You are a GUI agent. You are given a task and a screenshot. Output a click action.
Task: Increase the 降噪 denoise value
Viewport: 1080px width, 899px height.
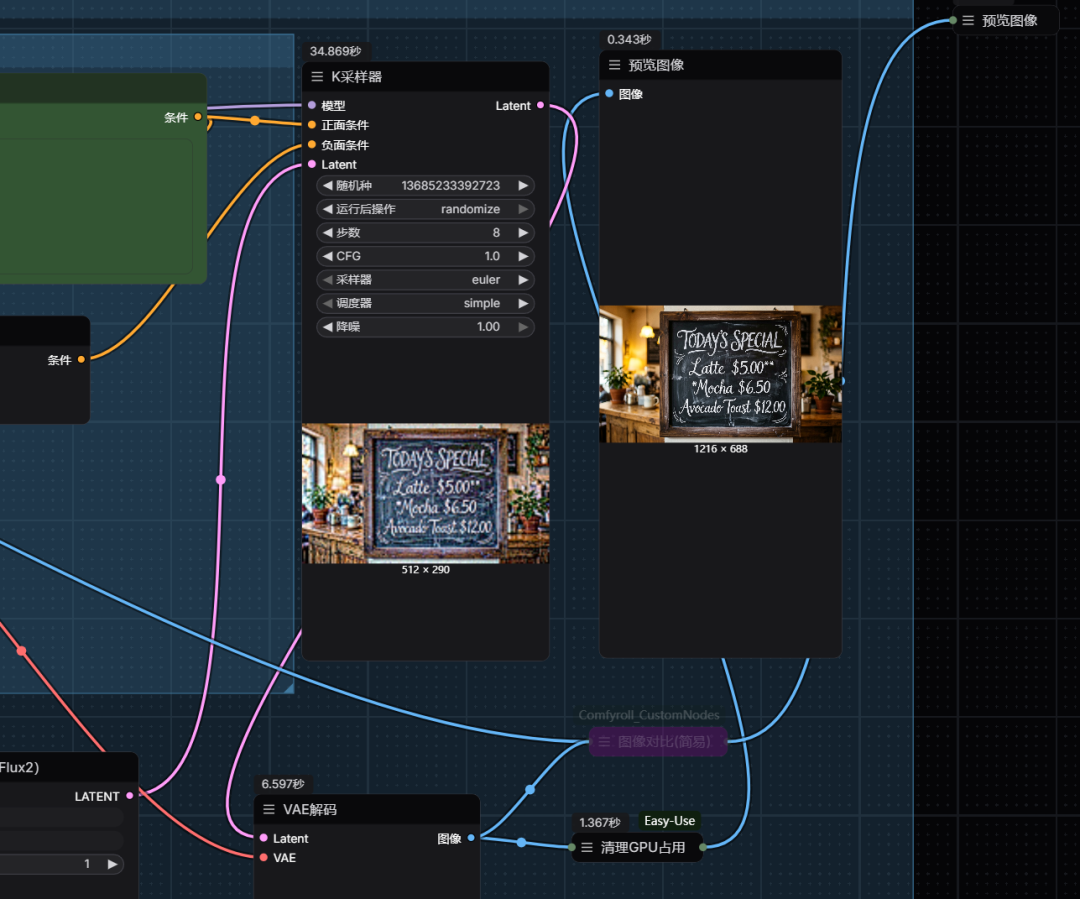[x=523, y=327]
